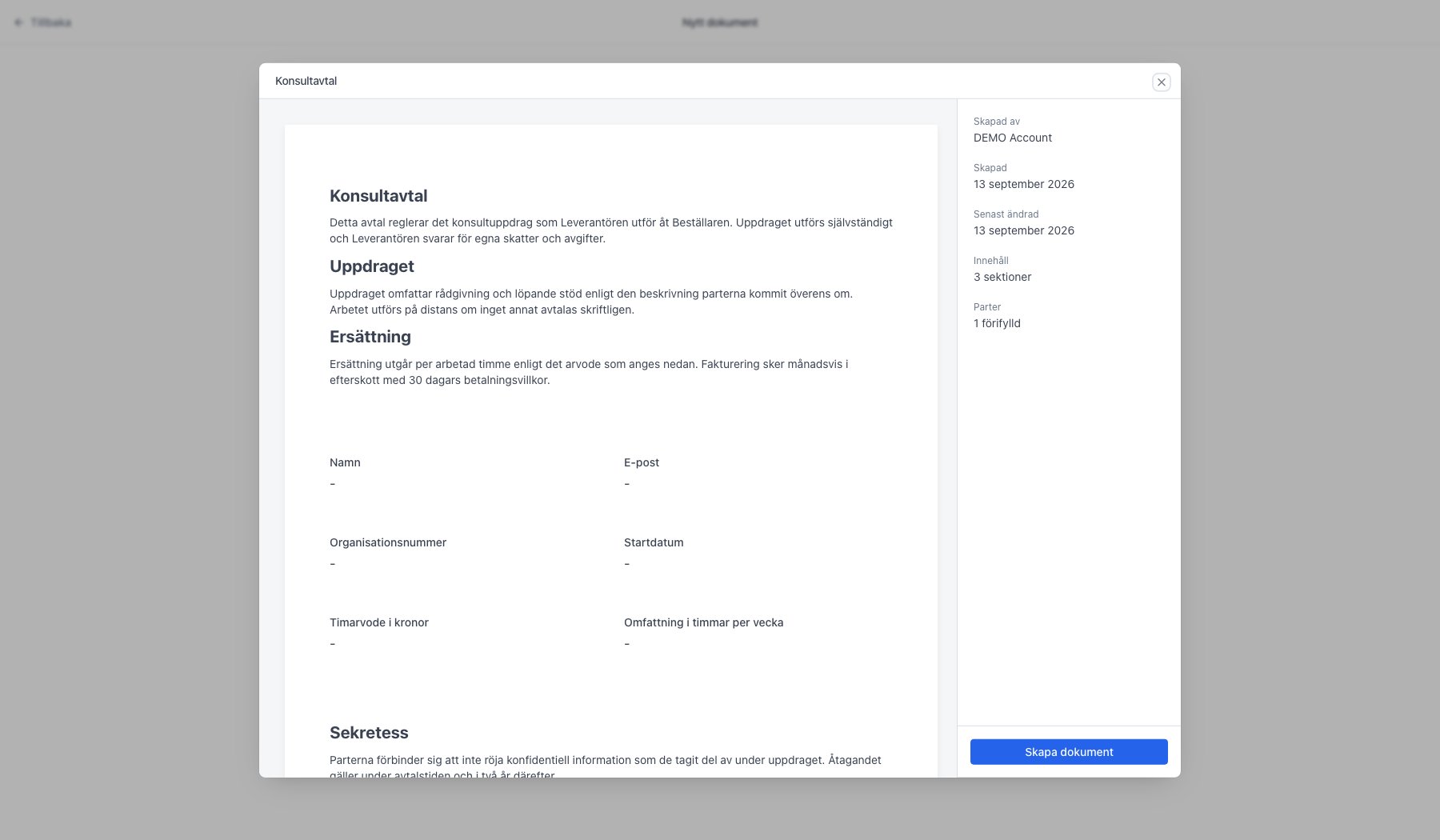This screenshot has height=840, width=1440.
Task: Click the Organisationsnummer field label
Action: pyautogui.click(x=388, y=542)
